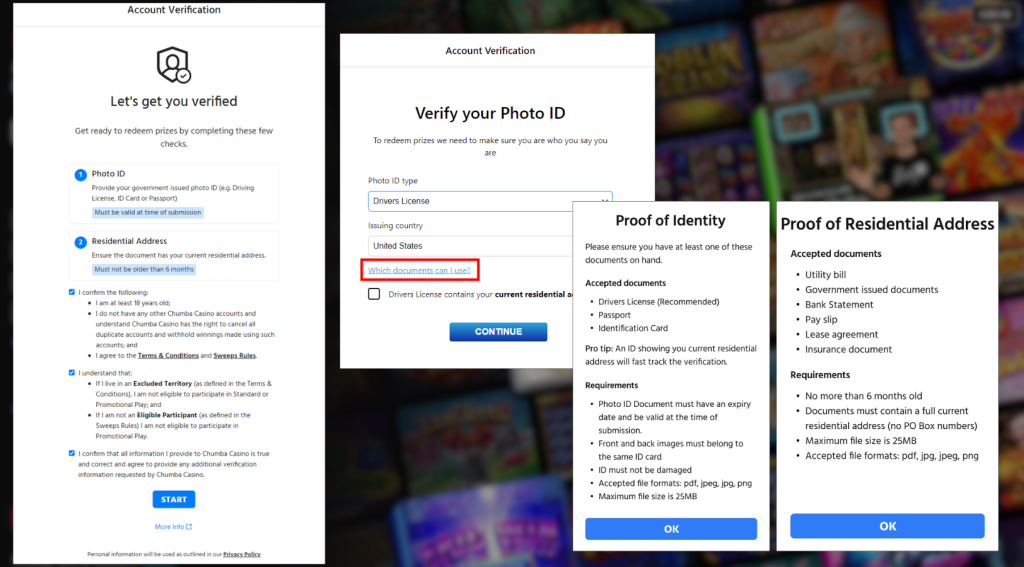Click the step 2 Residential Address badge
This screenshot has height=567, width=1024.
81,242
